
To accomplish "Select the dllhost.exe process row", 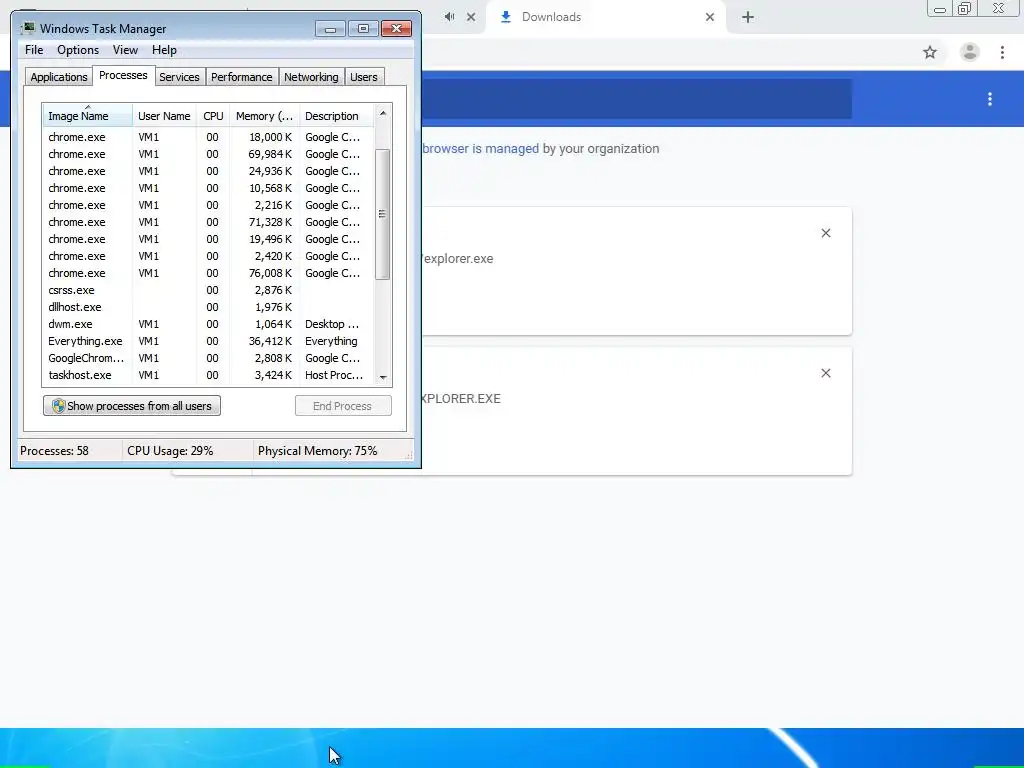I will 208,307.
